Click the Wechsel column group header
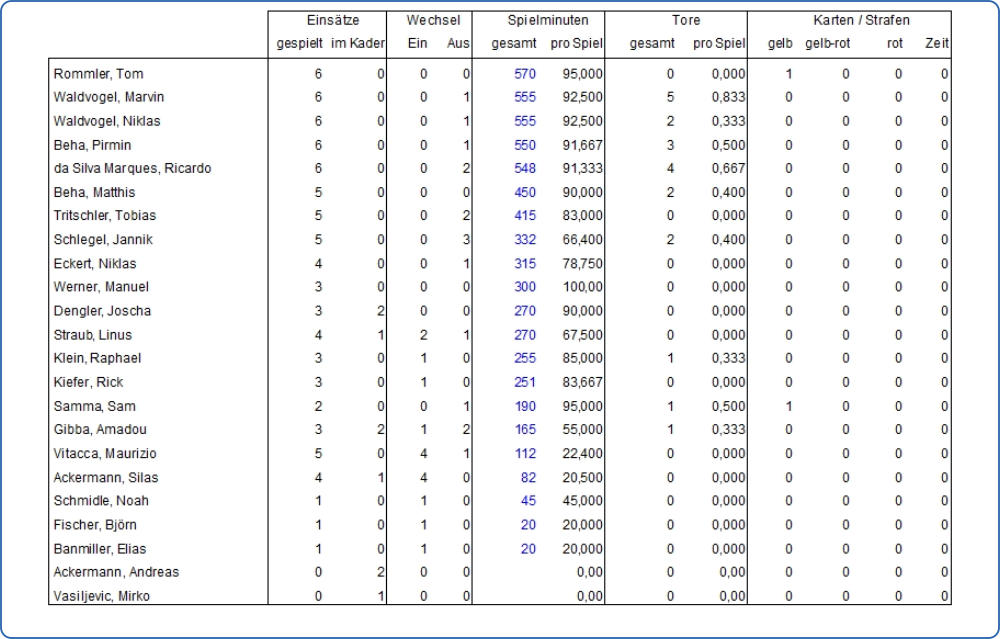 (433, 20)
